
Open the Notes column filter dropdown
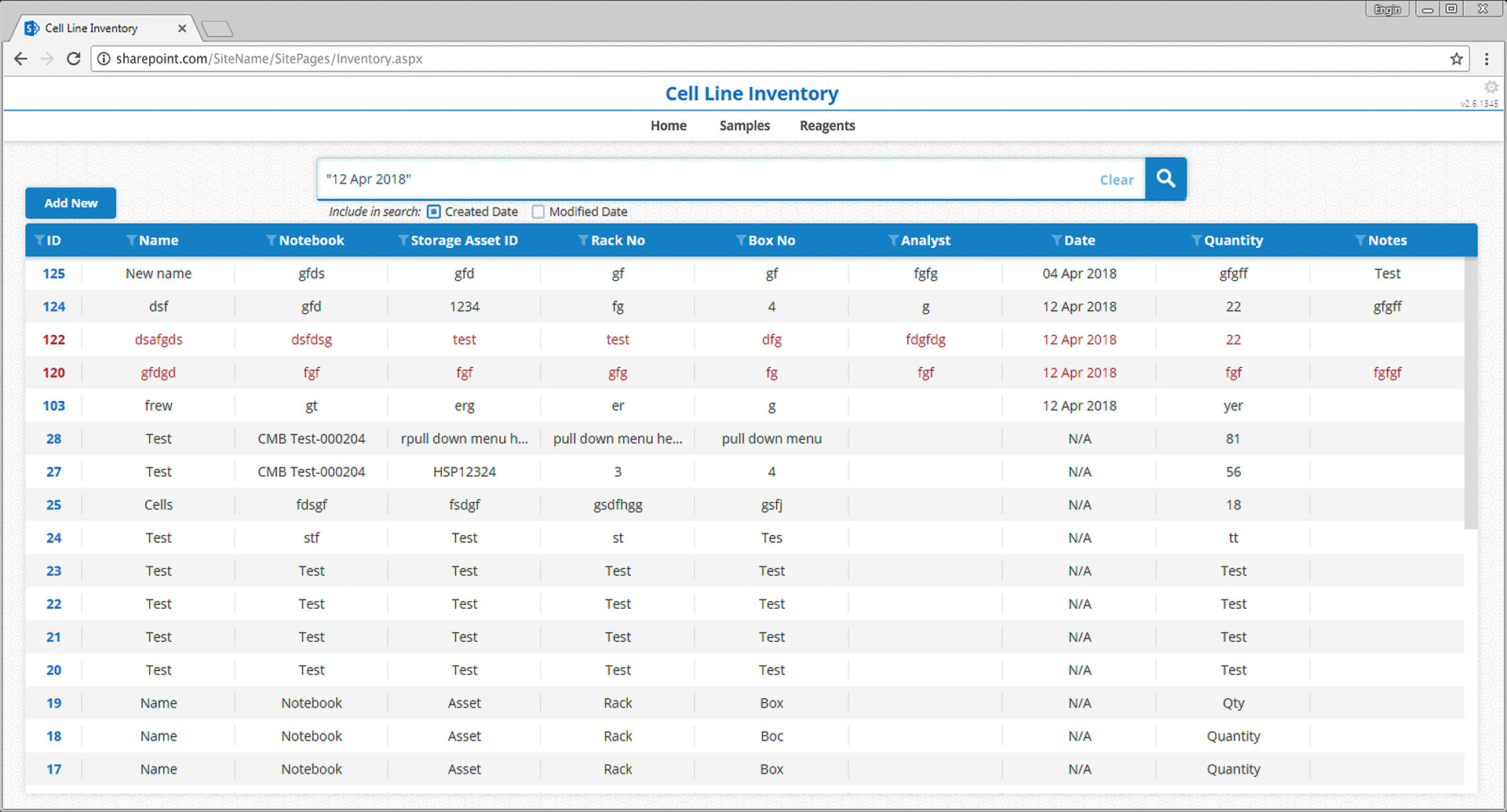[1360, 240]
